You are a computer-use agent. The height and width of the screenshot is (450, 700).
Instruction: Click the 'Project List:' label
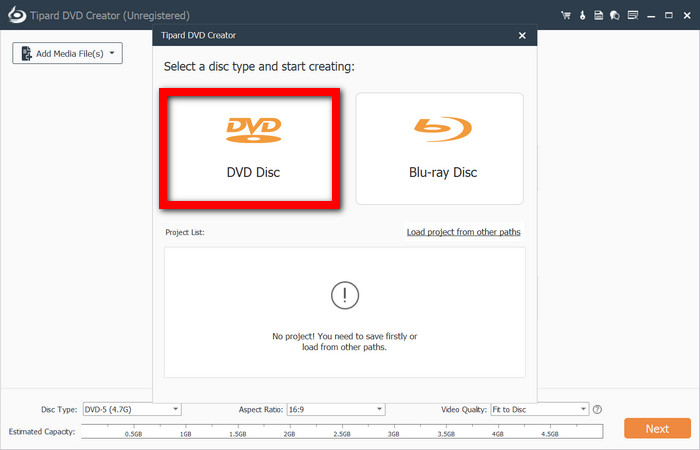[x=185, y=232]
